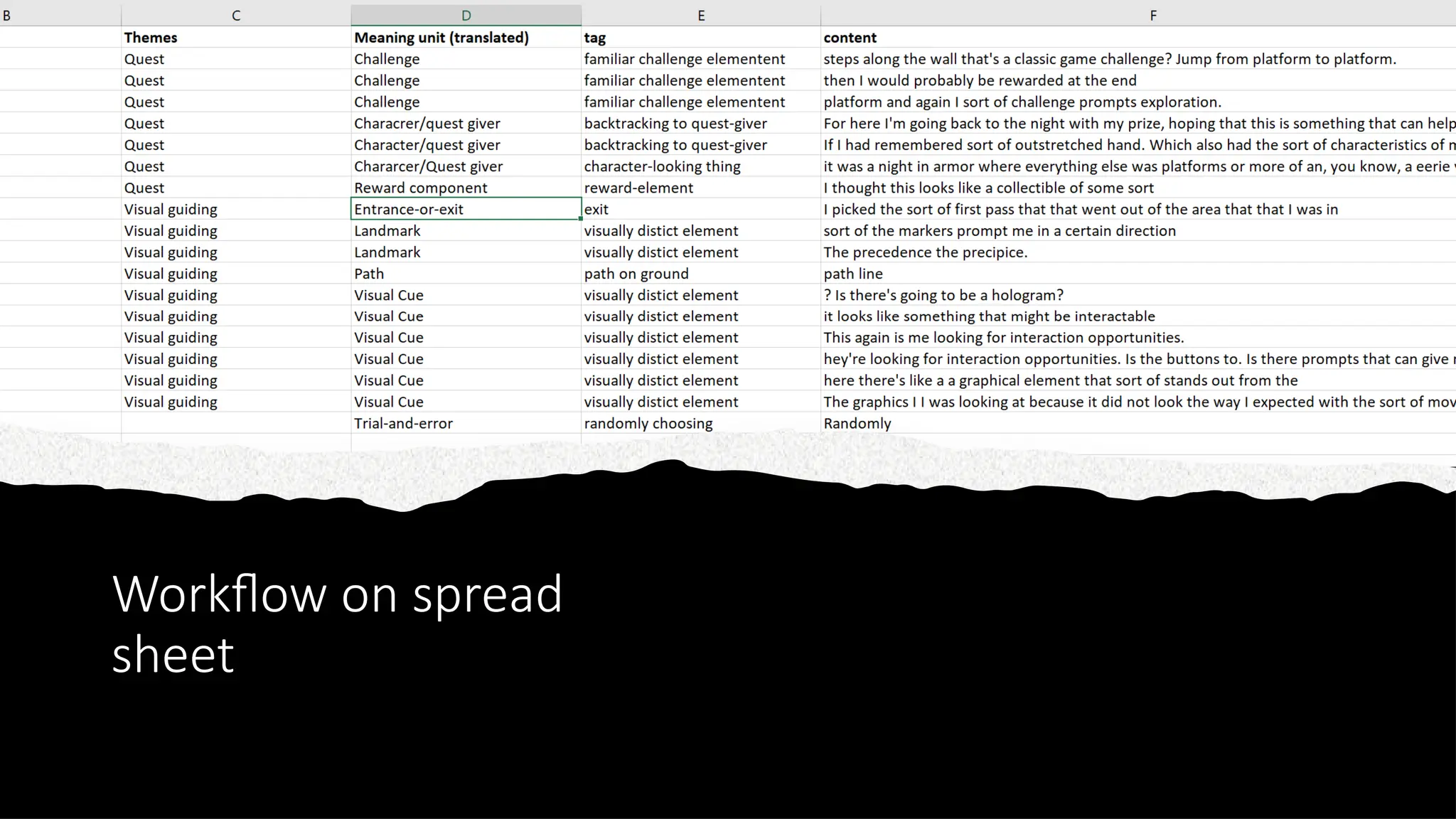Select the "Reward component" cell

click(466, 188)
